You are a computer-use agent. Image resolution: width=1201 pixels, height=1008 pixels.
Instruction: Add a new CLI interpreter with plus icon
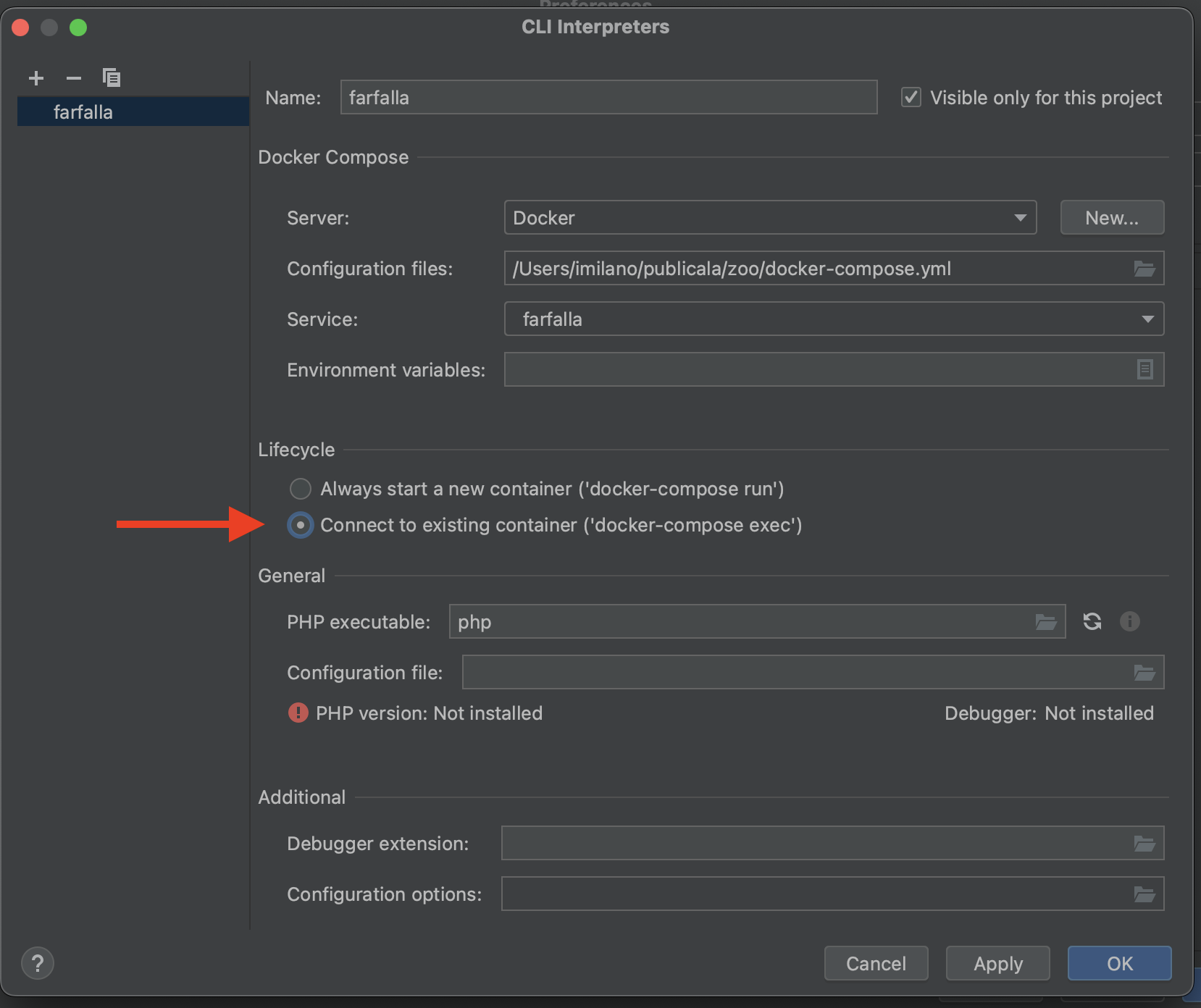[x=35, y=78]
